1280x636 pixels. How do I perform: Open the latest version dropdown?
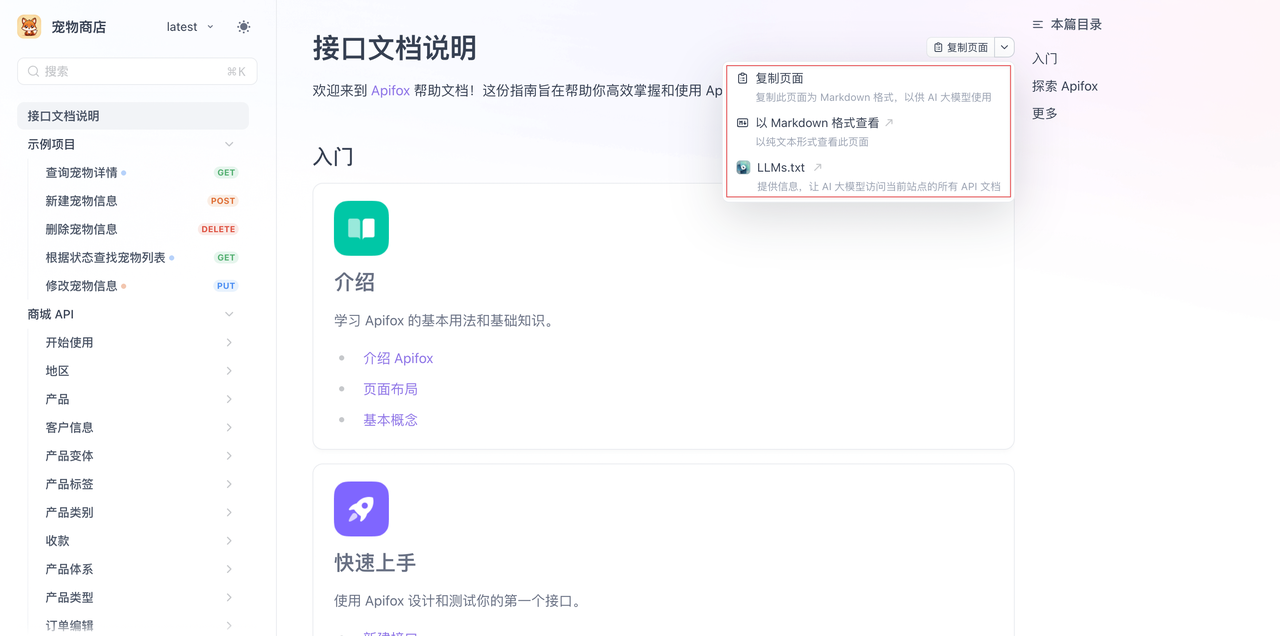(x=190, y=27)
